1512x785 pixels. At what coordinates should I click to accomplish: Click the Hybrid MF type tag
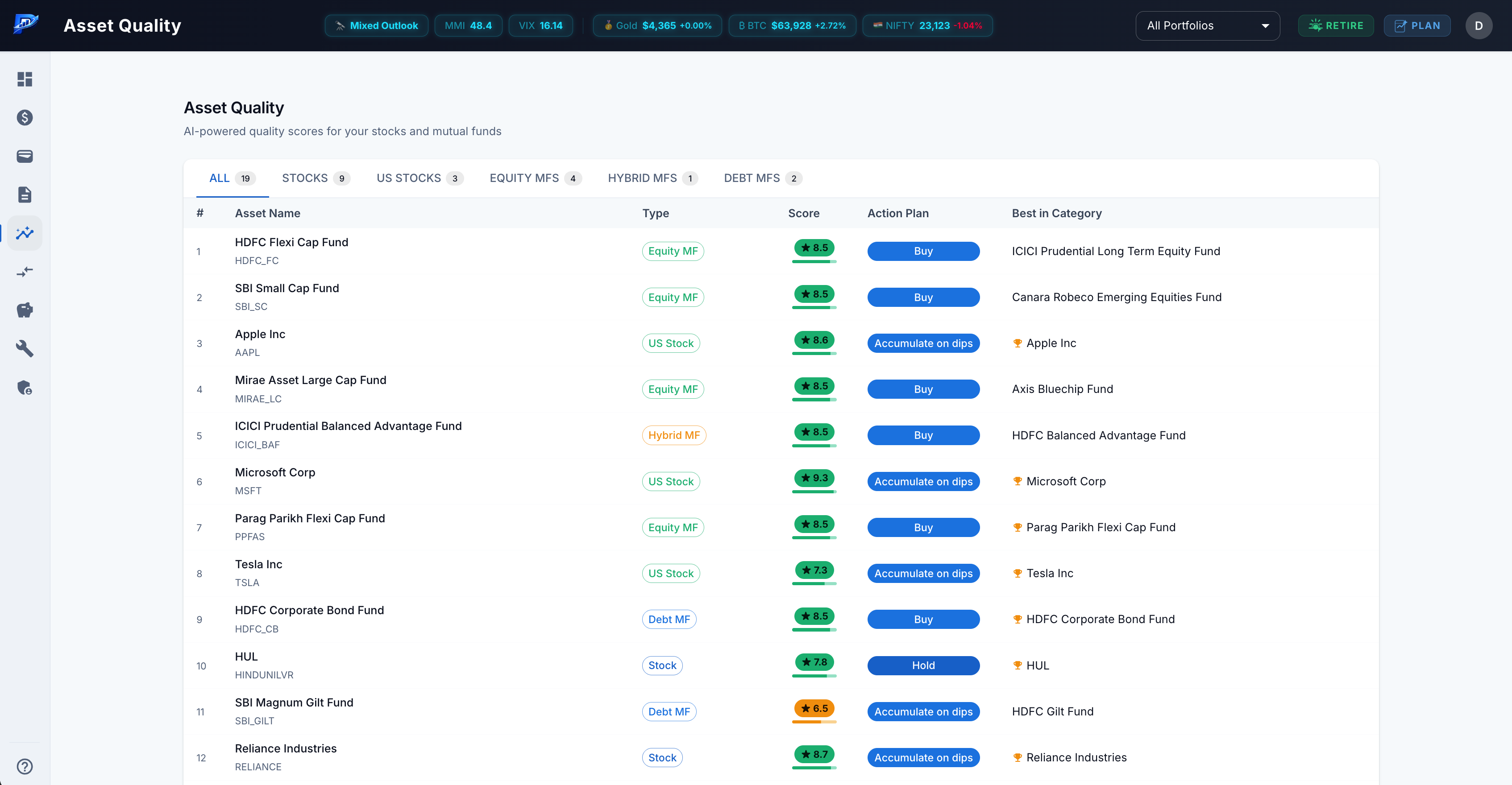(x=674, y=435)
